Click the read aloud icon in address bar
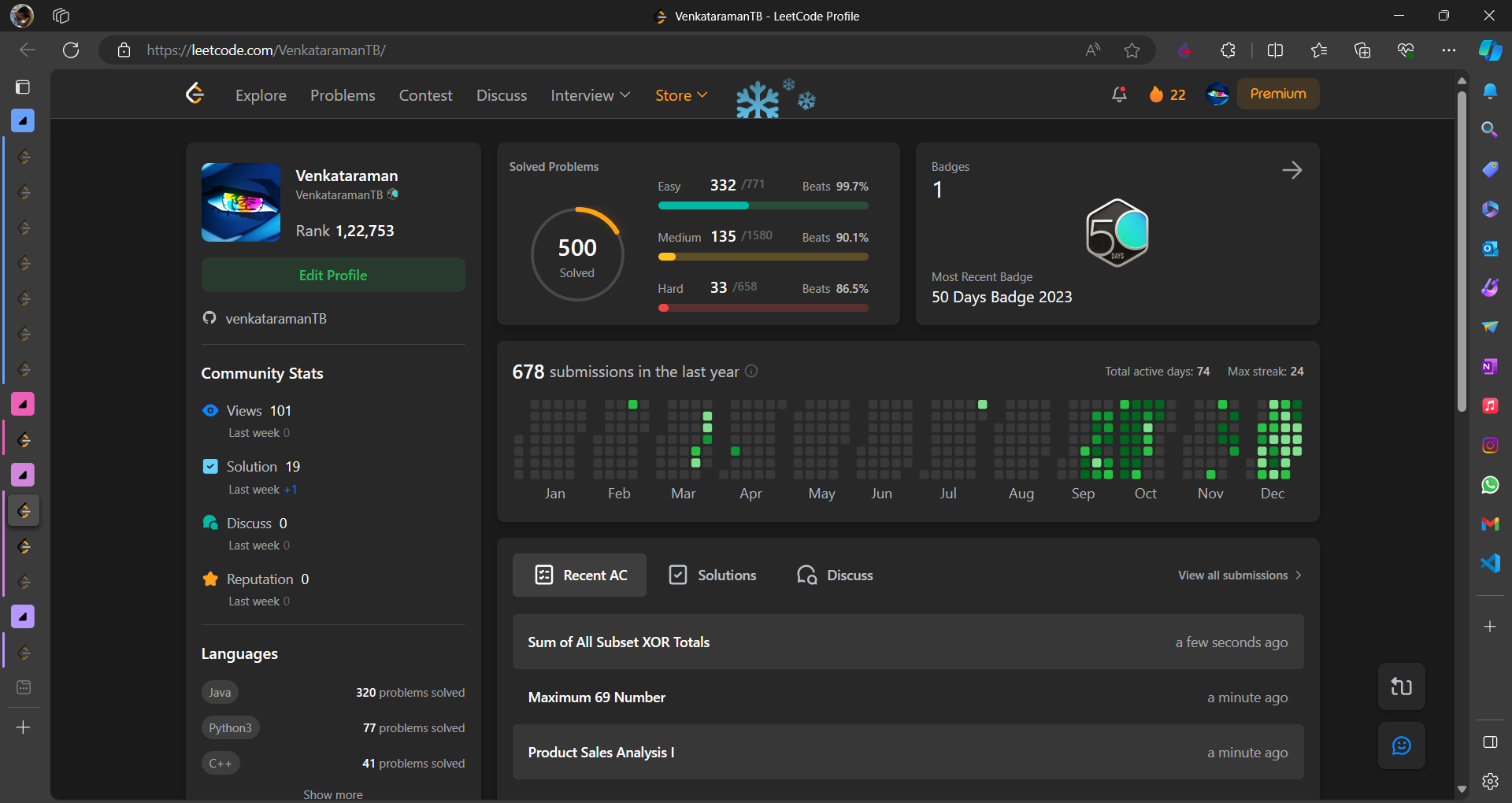The width and height of the screenshot is (1512, 803). (x=1092, y=50)
